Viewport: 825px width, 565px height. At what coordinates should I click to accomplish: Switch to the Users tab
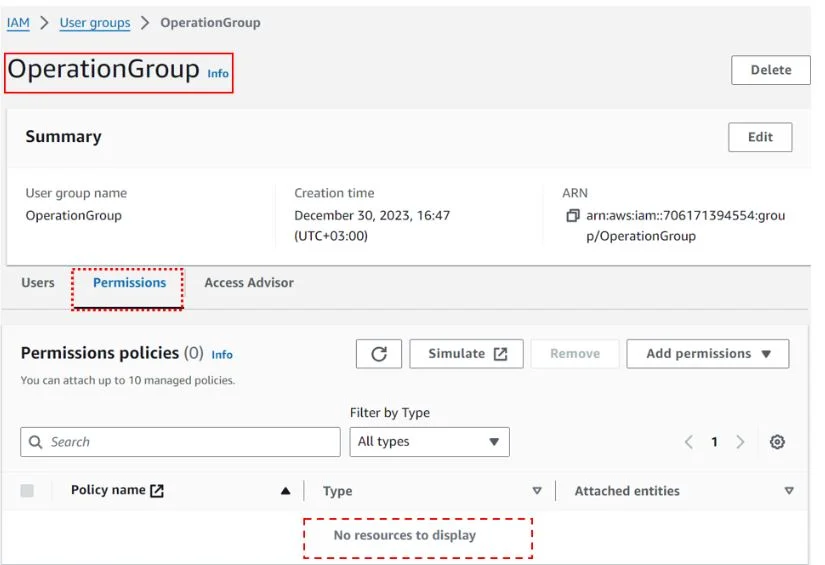pyautogui.click(x=38, y=282)
